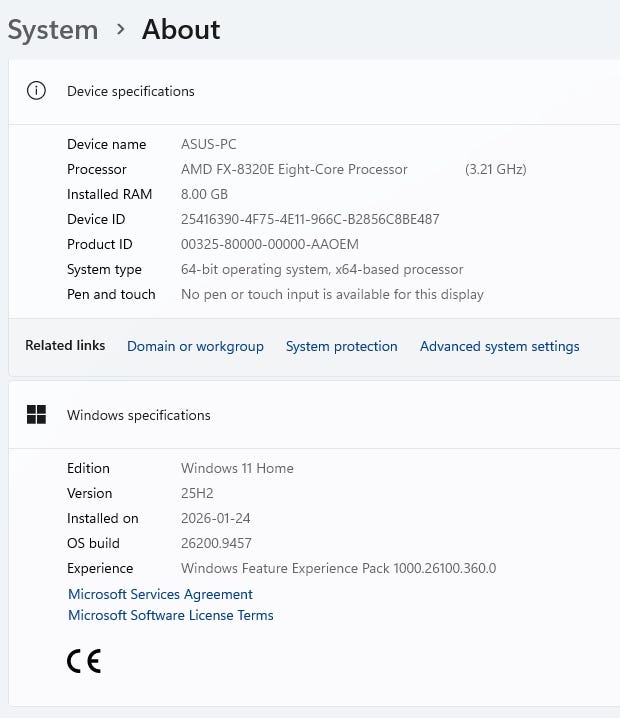
Task: Click the version value 25H2
Action: pos(197,493)
